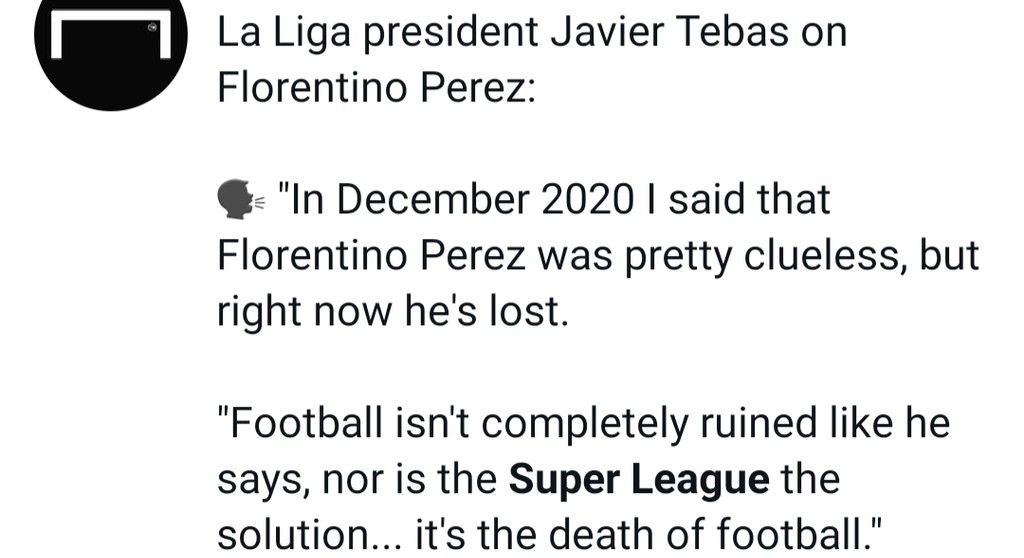Click the bold Super League text

[x=639, y=480]
